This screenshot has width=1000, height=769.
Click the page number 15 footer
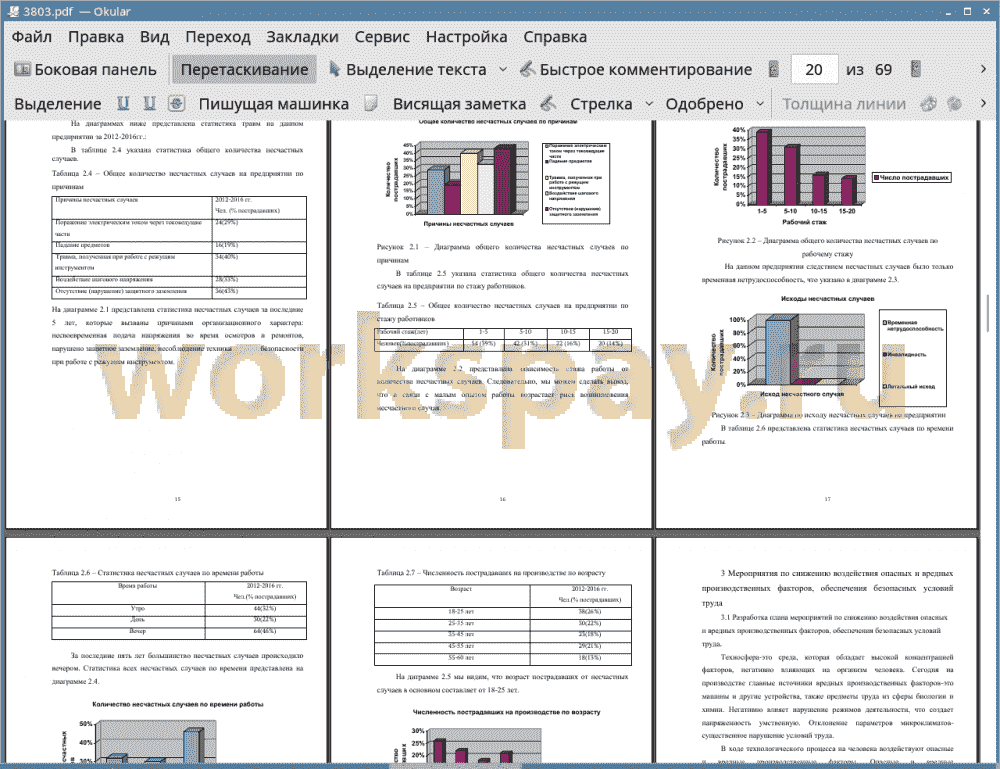[177, 499]
